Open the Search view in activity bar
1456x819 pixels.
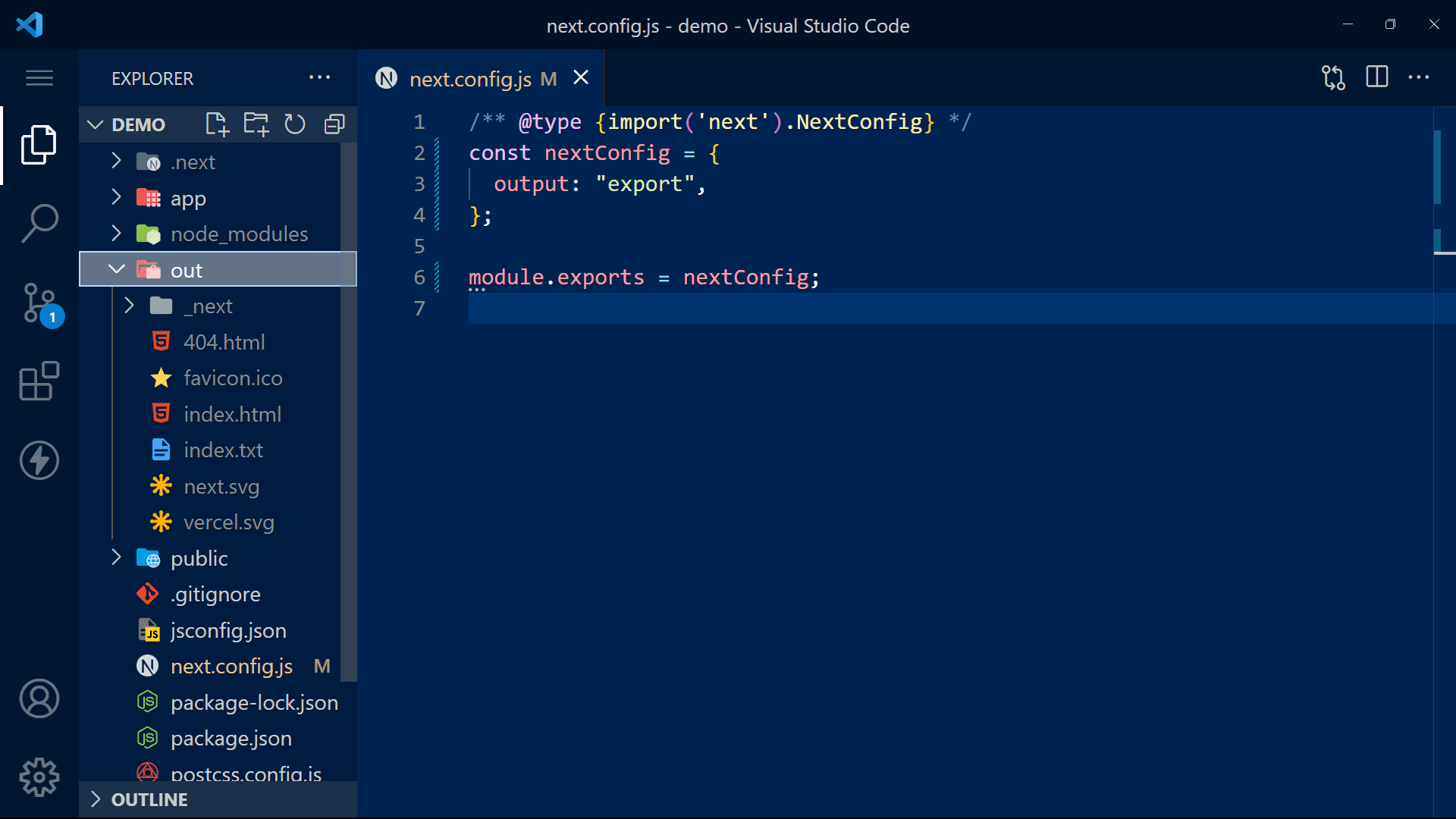(39, 223)
